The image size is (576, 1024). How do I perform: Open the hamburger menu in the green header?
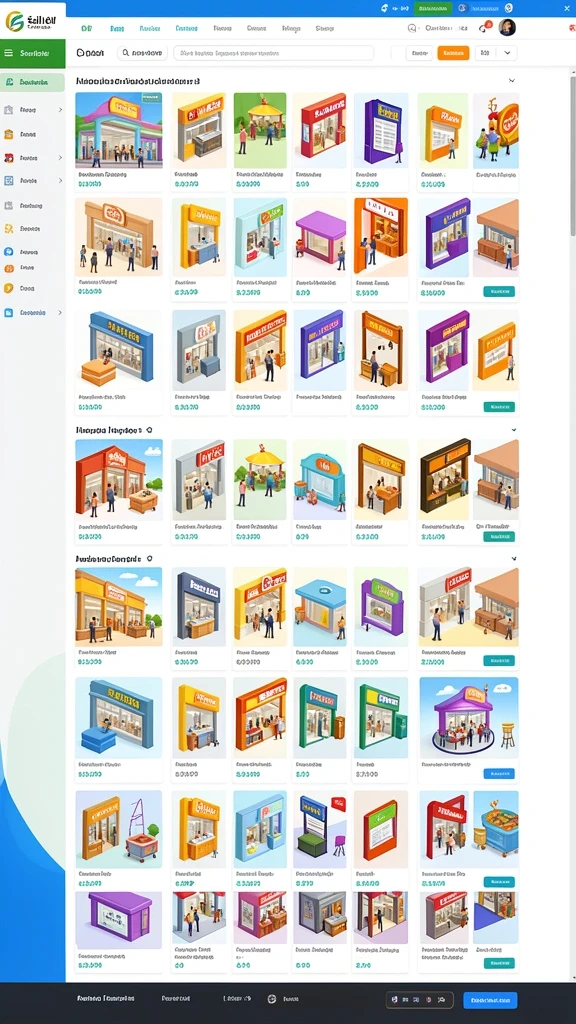(8, 53)
